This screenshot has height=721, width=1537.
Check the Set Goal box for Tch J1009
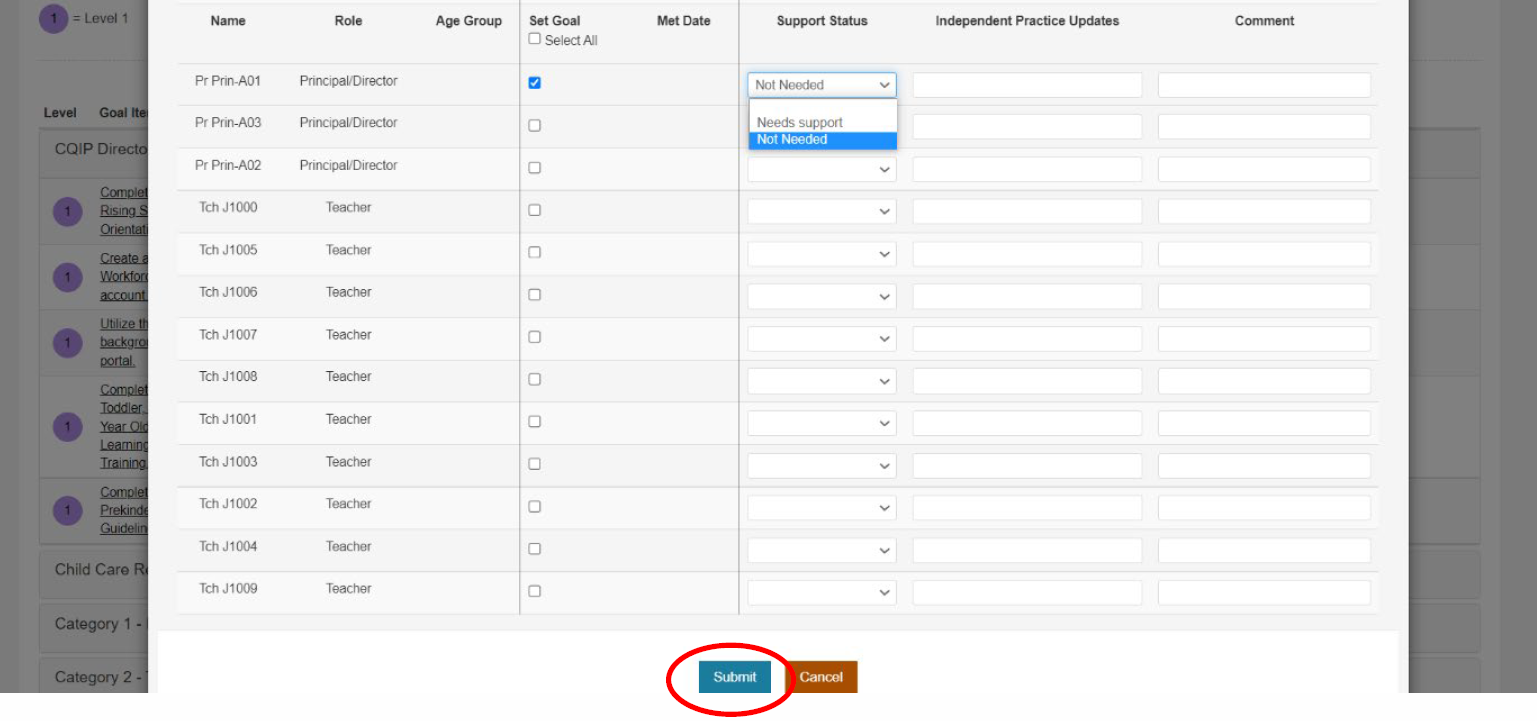(534, 591)
